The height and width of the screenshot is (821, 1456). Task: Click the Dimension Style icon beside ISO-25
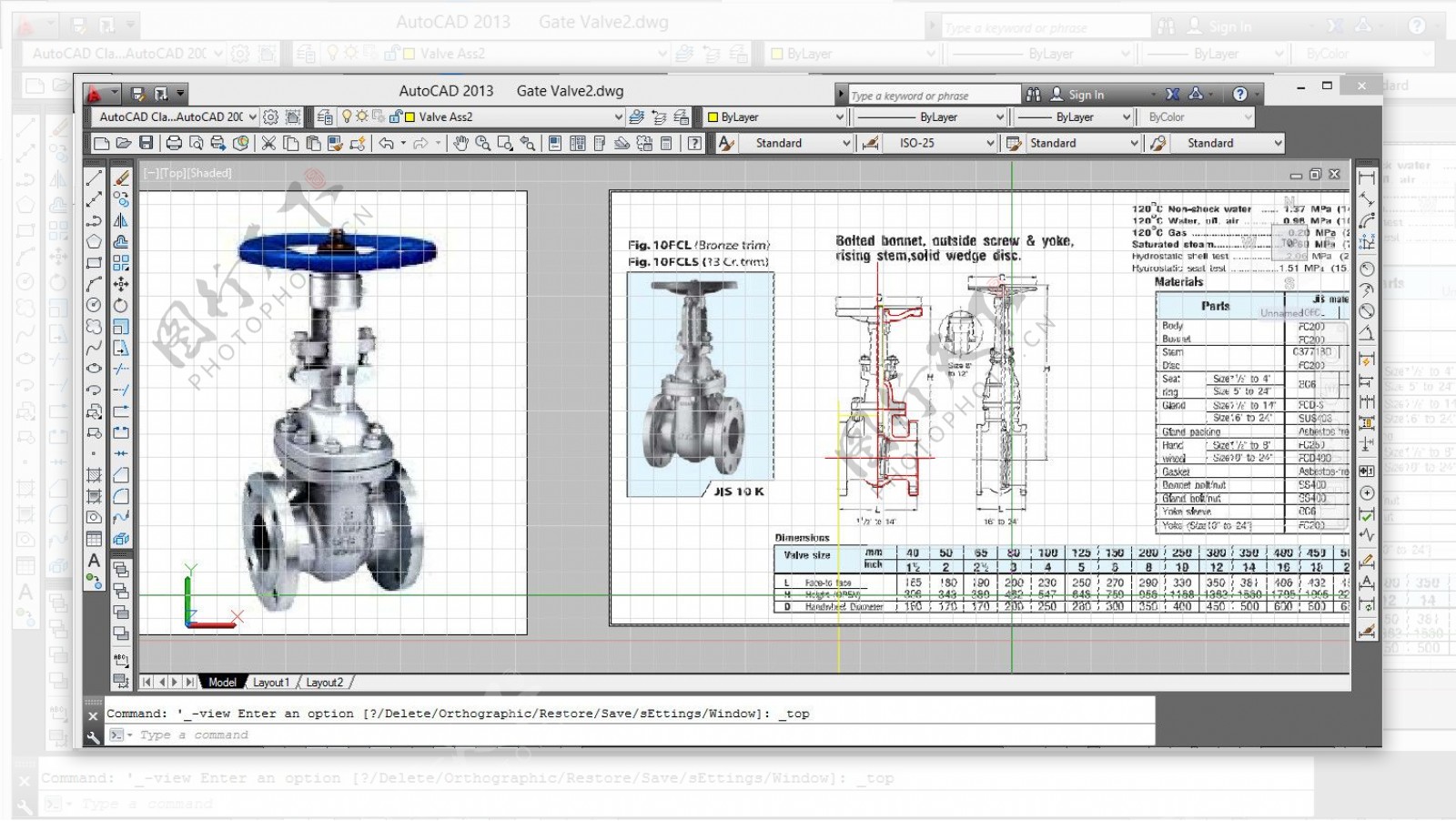click(x=870, y=143)
